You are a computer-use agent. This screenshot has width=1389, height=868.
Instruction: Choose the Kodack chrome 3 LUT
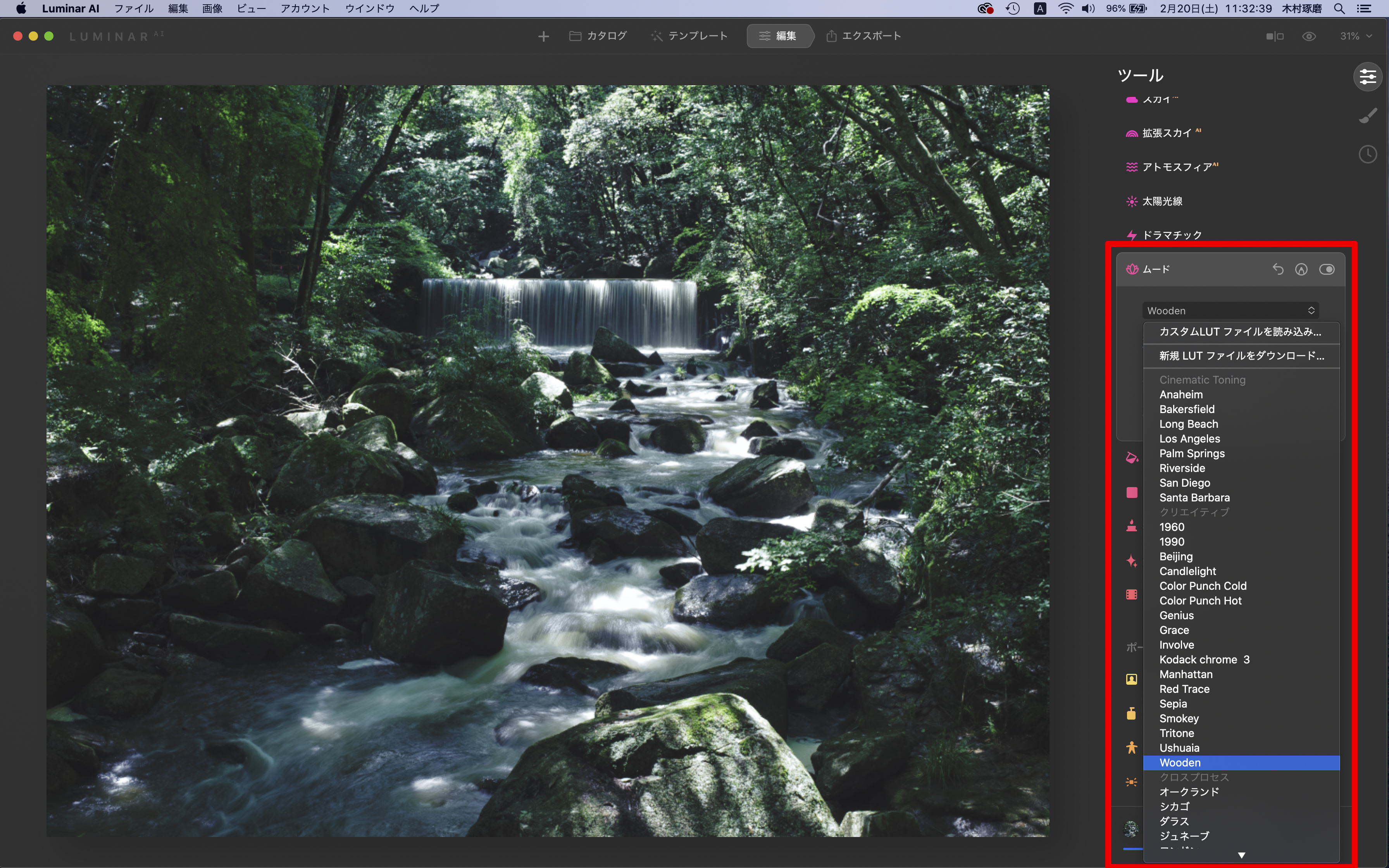[1204, 660]
